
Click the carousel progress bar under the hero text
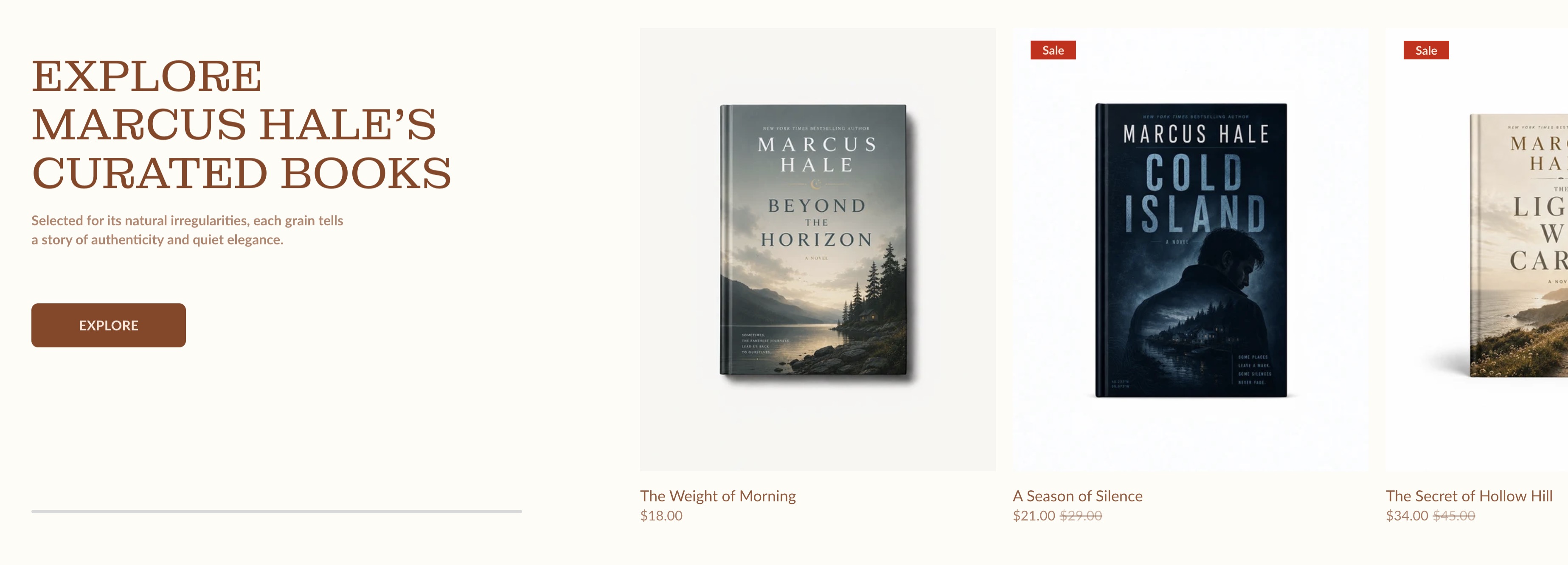click(276, 512)
